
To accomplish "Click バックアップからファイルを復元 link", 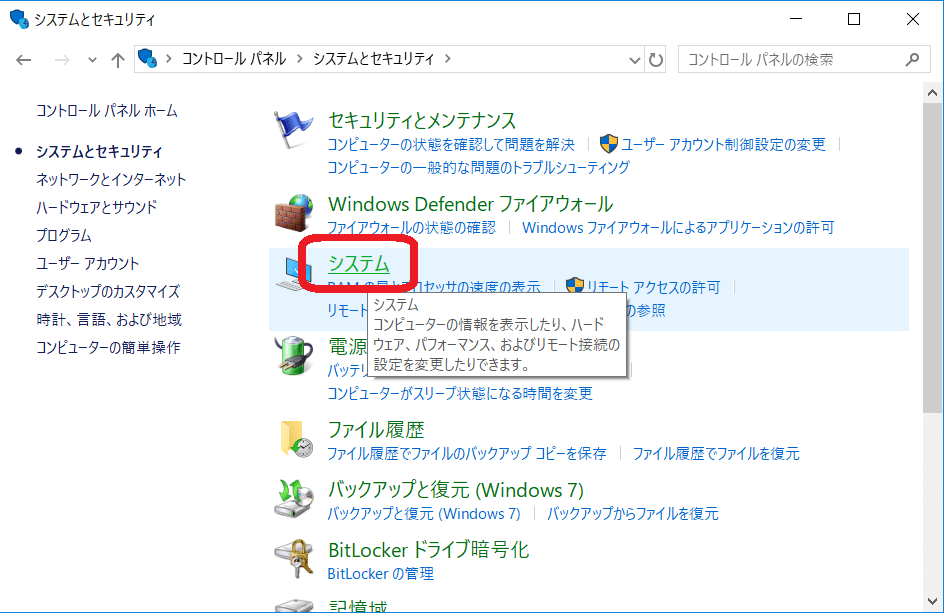I will pyautogui.click(x=633, y=514).
